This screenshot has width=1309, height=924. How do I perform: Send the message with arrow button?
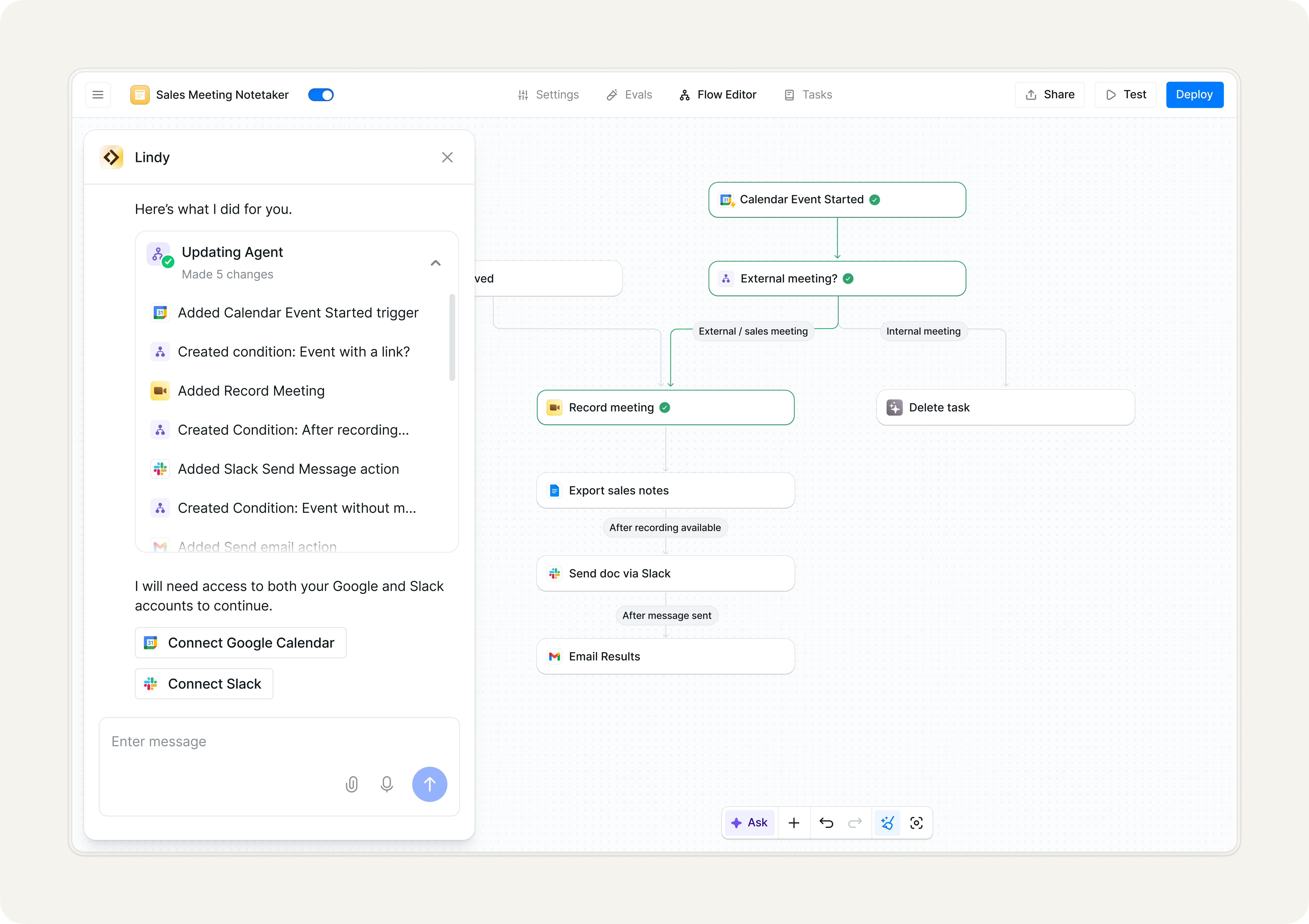pos(430,784)
